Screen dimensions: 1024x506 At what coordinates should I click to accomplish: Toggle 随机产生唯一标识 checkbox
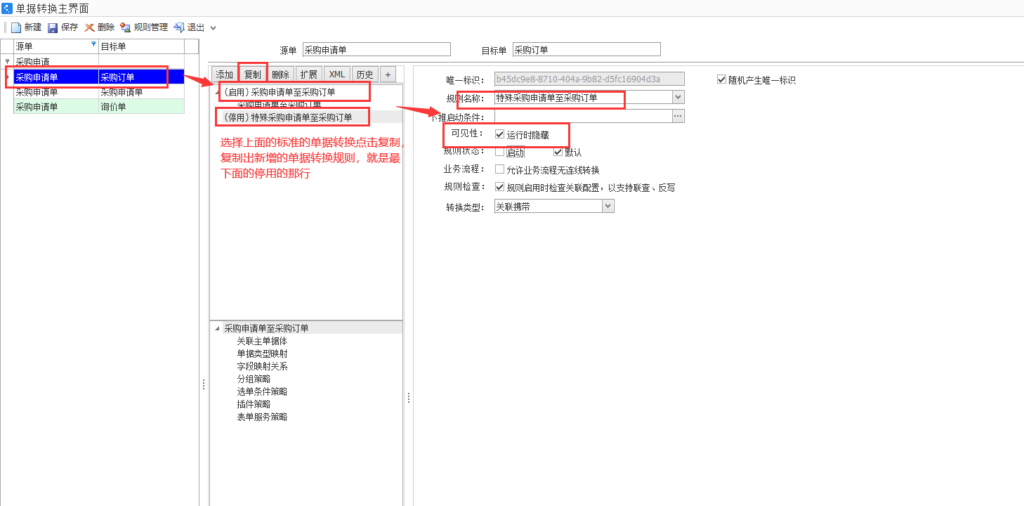[722, 80]
